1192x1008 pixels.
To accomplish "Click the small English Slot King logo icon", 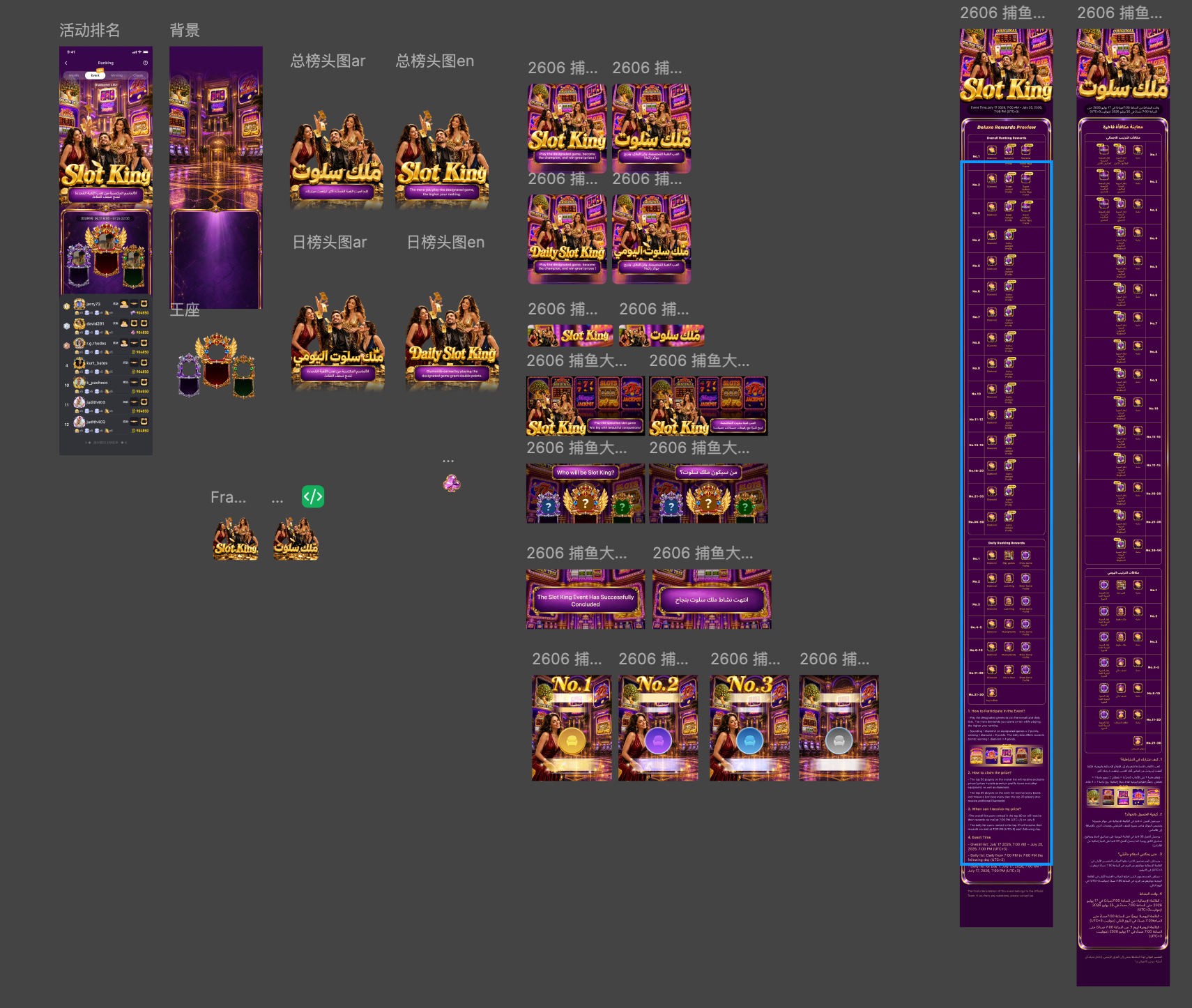I will pyautogui.click(x=236, y=540).
